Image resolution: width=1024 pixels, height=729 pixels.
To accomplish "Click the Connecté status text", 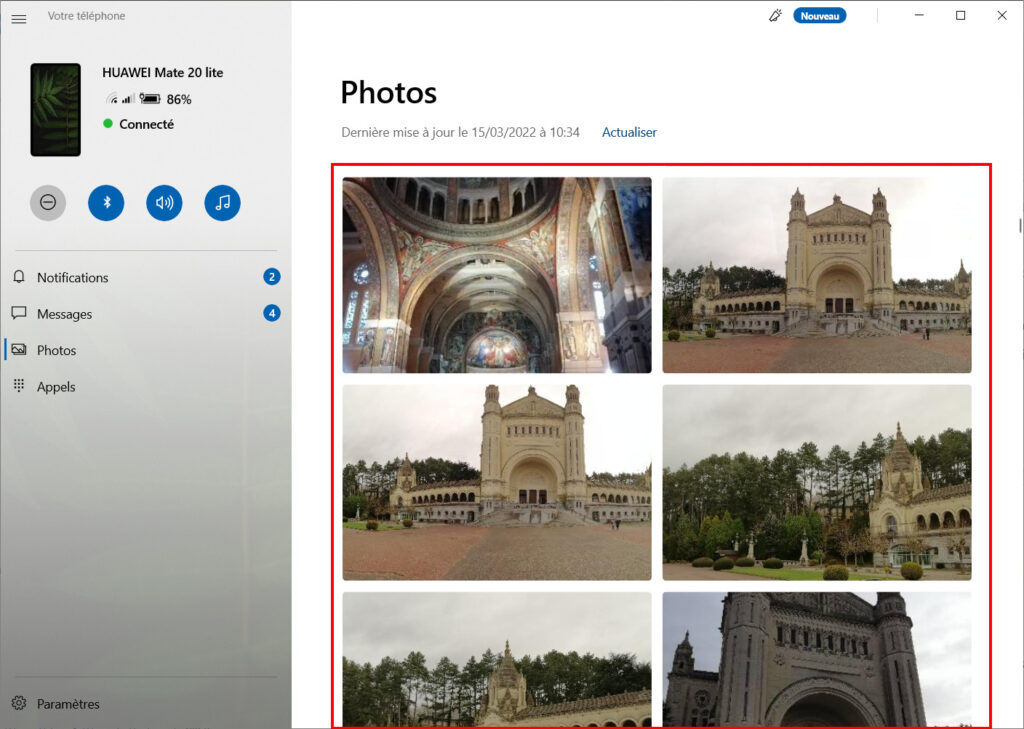I will (x=146, y=124).
